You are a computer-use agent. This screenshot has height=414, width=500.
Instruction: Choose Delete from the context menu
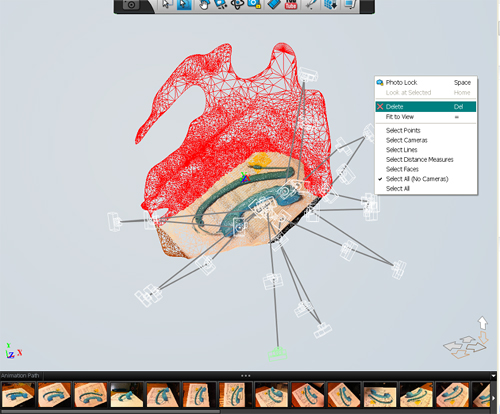[x=426, y=107]
